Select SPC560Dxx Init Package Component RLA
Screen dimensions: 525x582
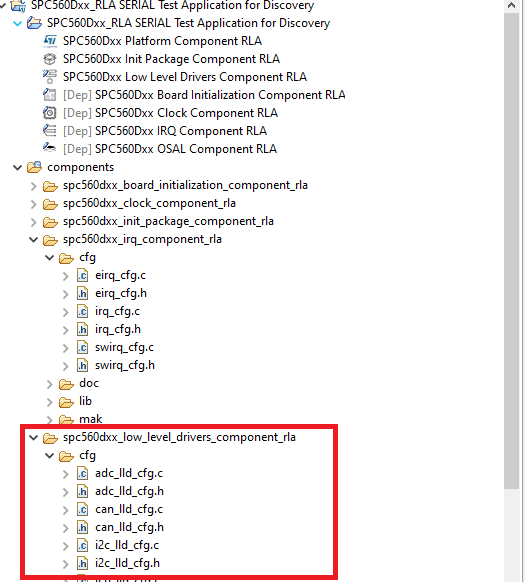pos(171,59)
